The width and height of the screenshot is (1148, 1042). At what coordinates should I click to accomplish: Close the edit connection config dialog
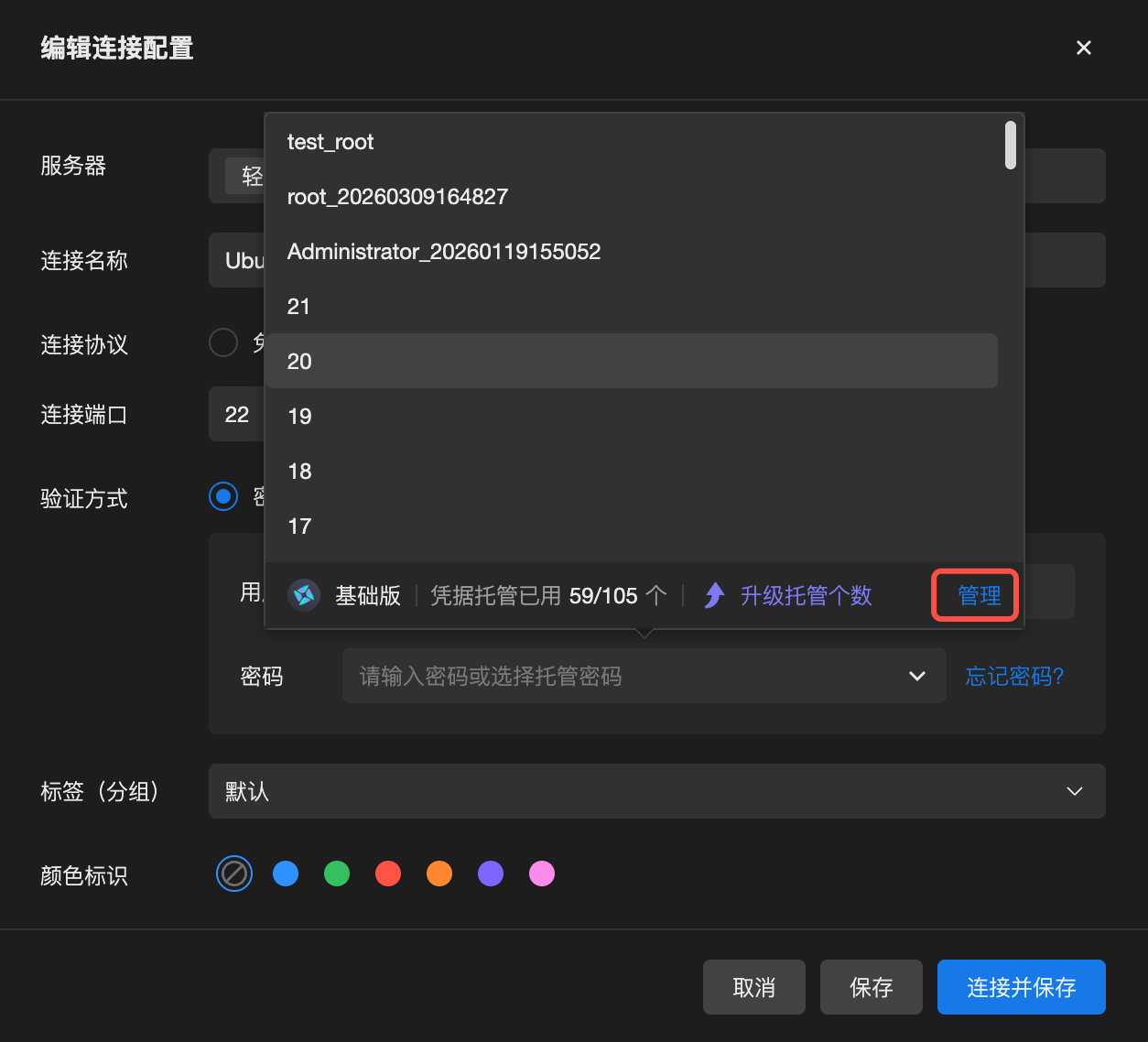(1084, 48)
